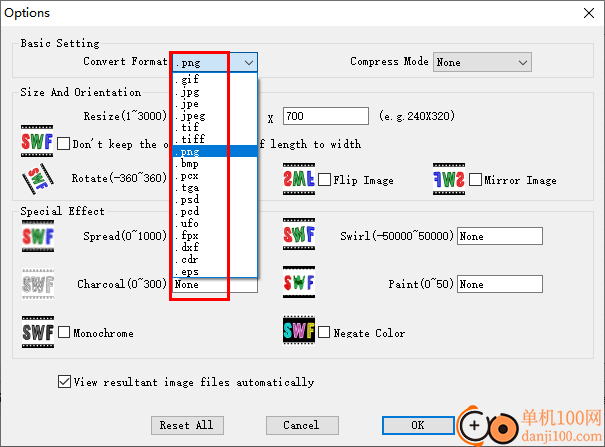Viewport: 605px width, 447px height.
Task: Enable the Negate Color checkbox
Action: coord(324,332)
